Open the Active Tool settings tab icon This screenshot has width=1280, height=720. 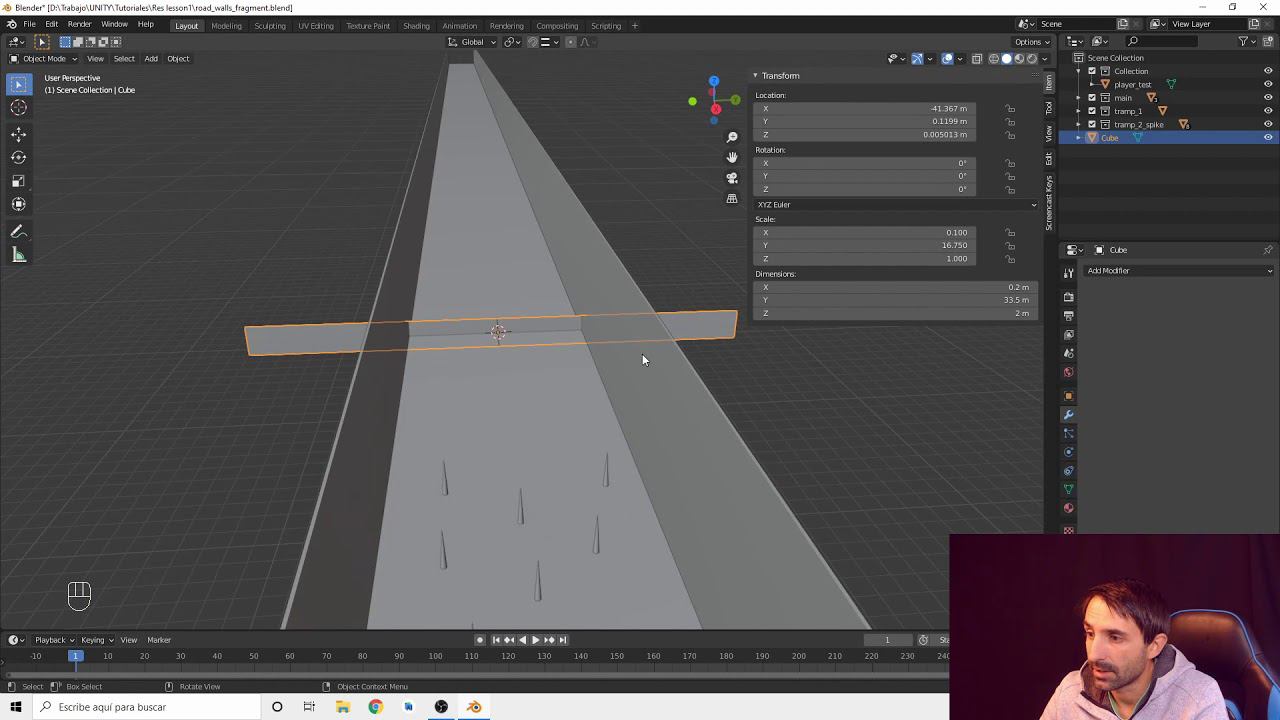click(1068, 273)
